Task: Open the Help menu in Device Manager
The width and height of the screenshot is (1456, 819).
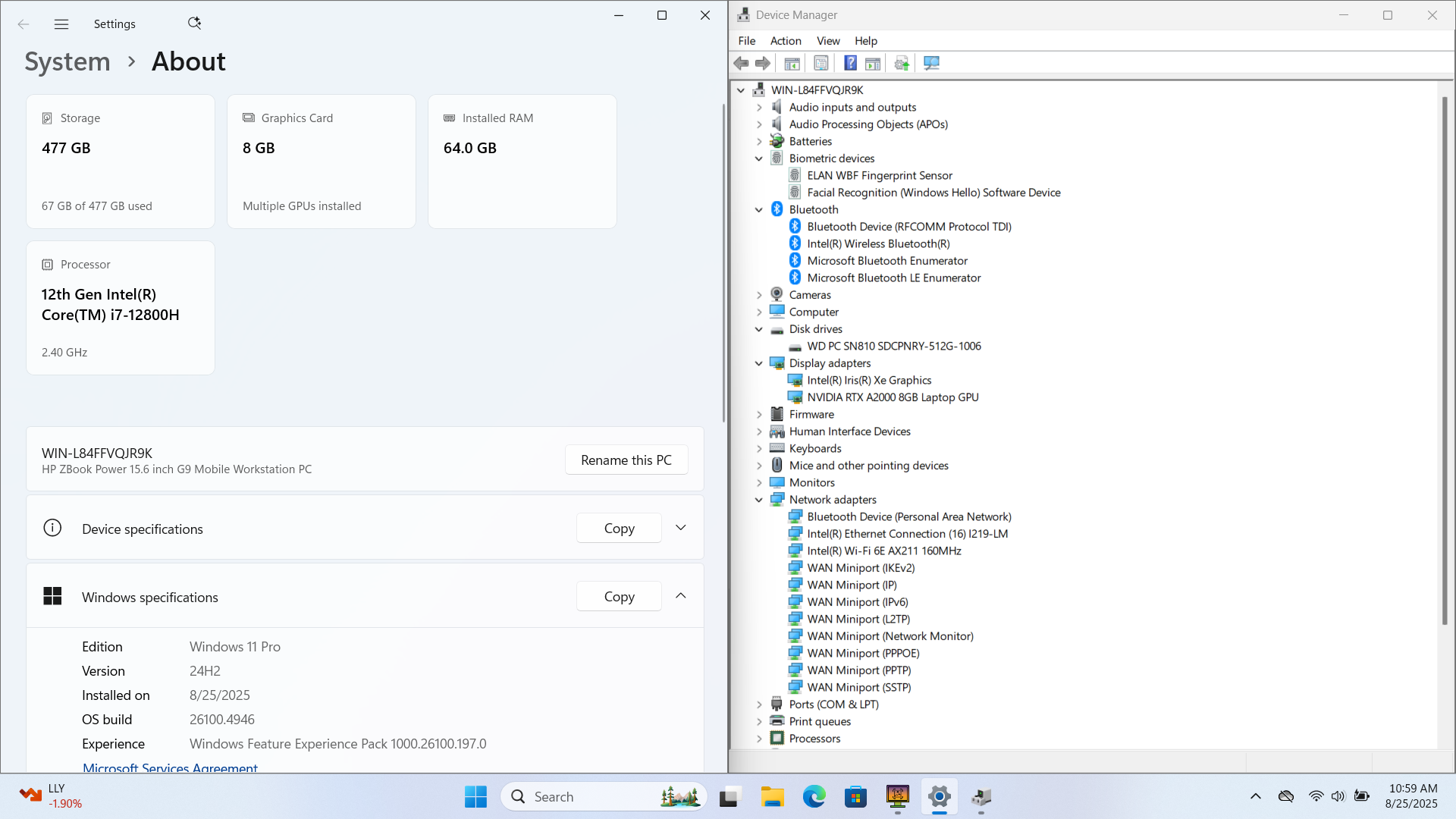Action: [866, 41]
